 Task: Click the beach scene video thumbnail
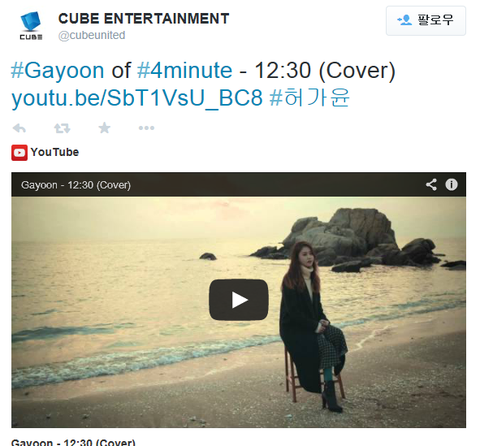point(239,312)
